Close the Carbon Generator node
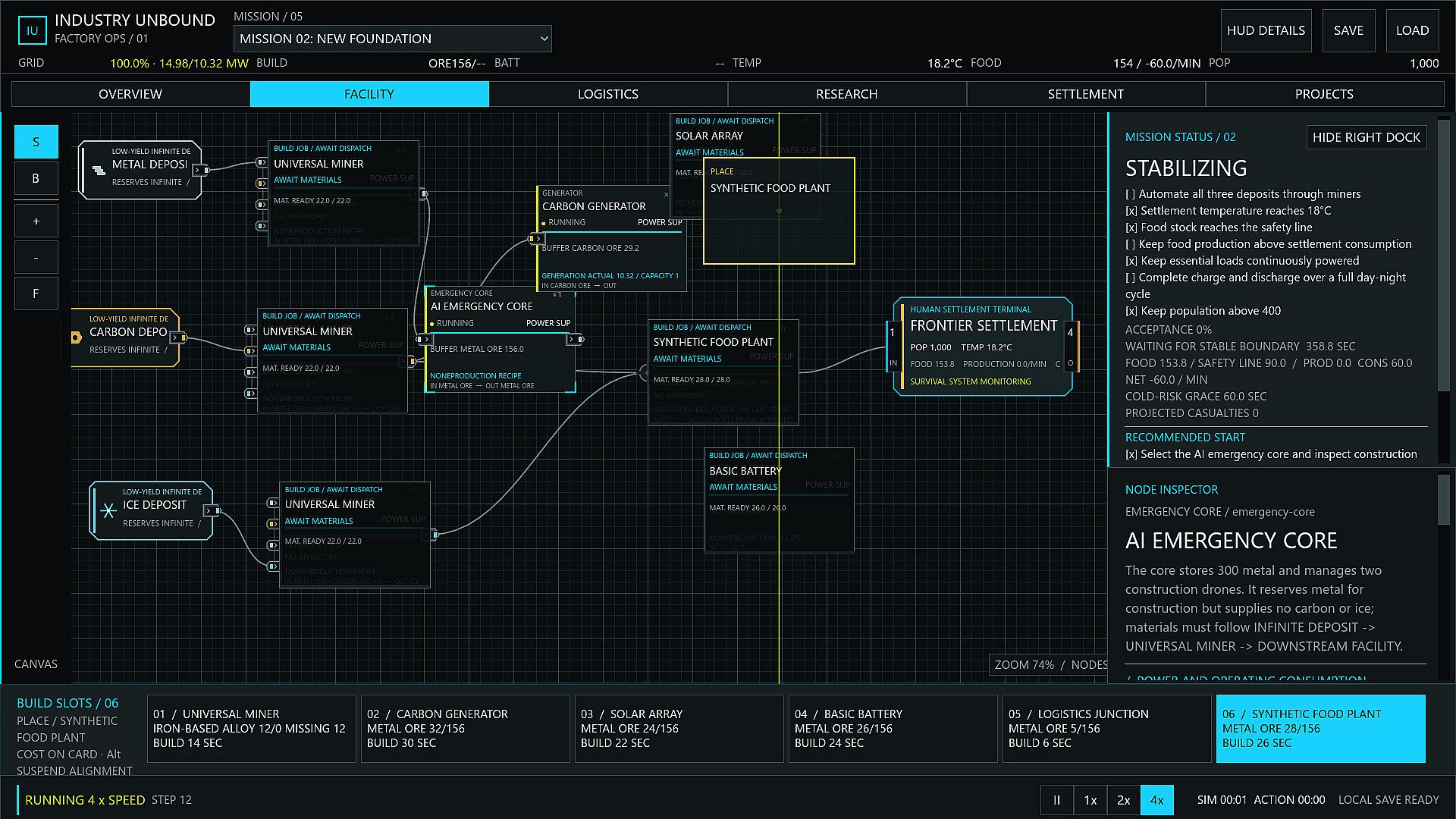The width and height of the screenshot is (1456, 819). (667, 194)
